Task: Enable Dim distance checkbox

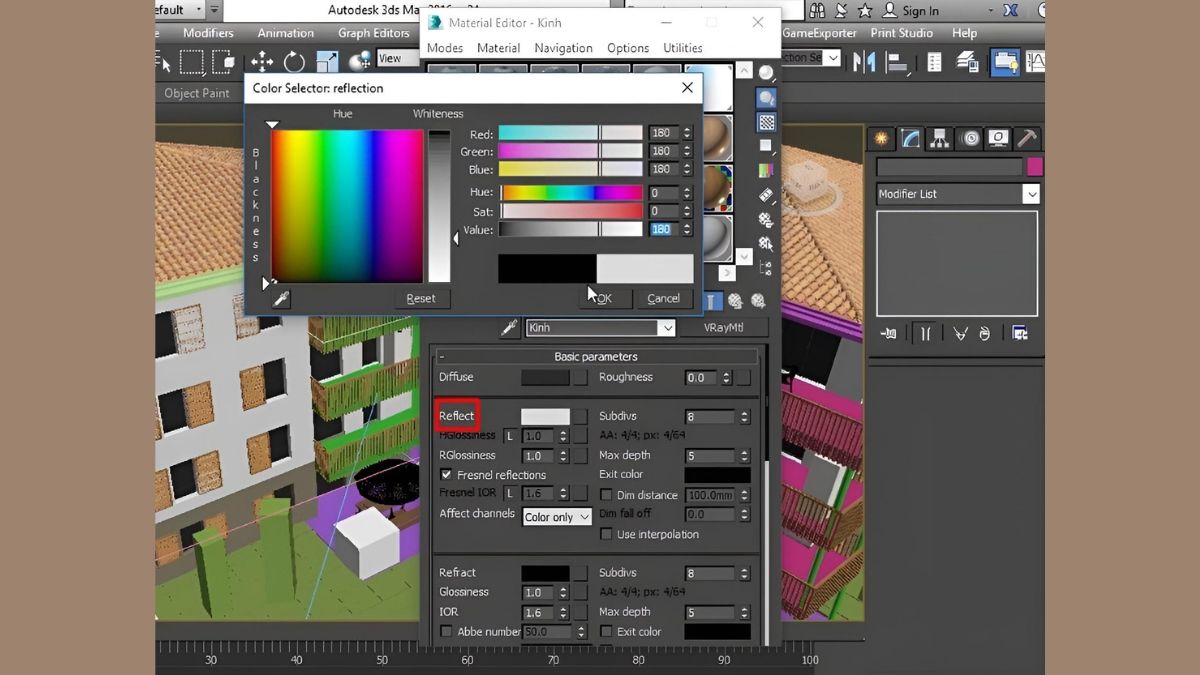Action: pos(606,494)
